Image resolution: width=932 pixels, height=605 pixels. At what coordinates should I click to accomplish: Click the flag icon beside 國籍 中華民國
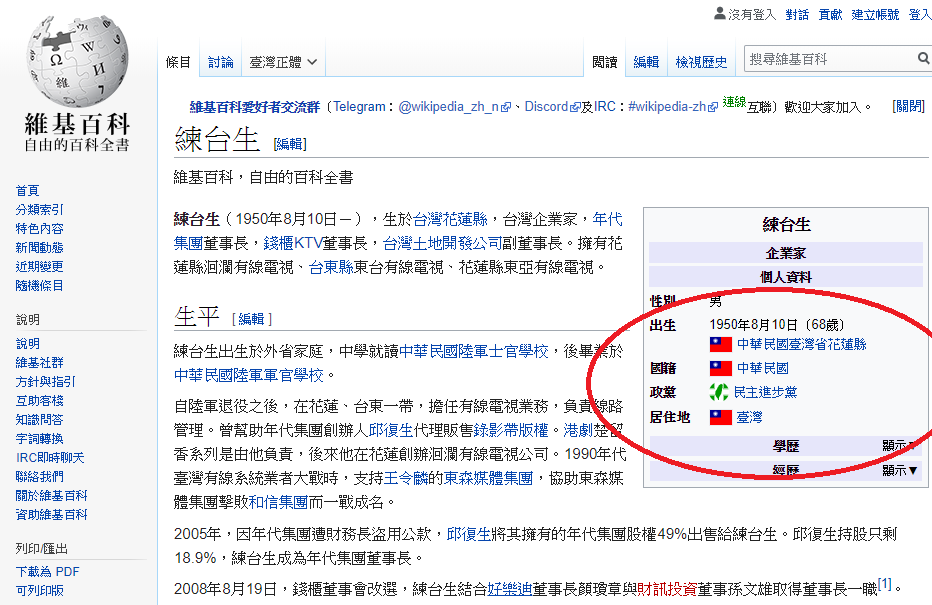pos(720,368)
